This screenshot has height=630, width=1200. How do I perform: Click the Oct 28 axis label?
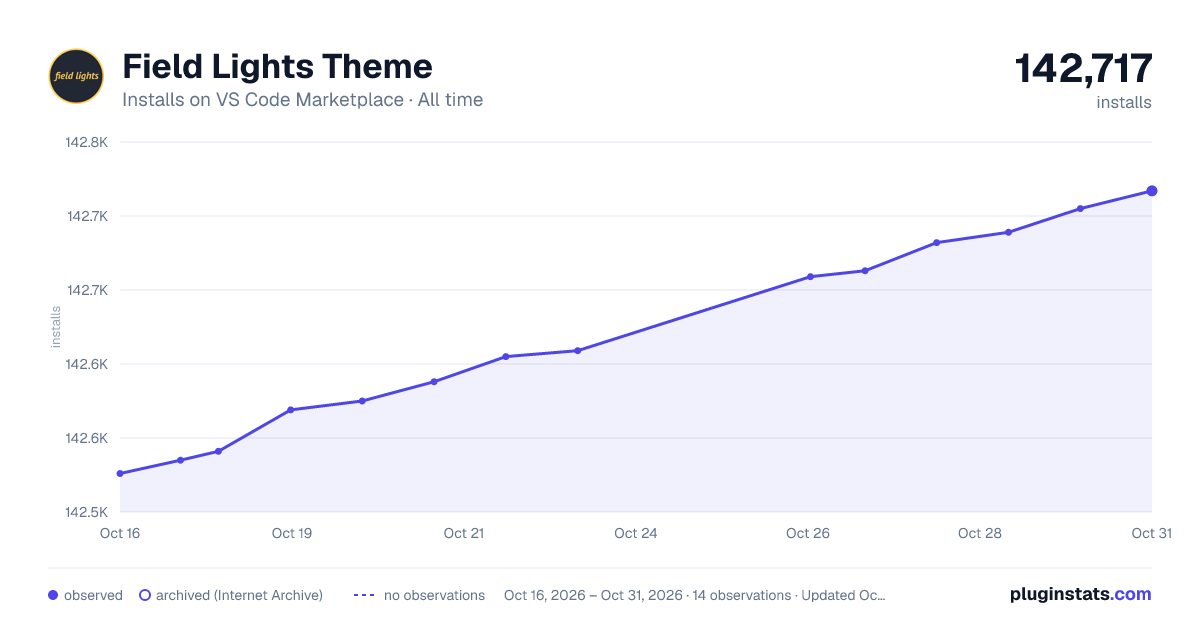[980, 533]
